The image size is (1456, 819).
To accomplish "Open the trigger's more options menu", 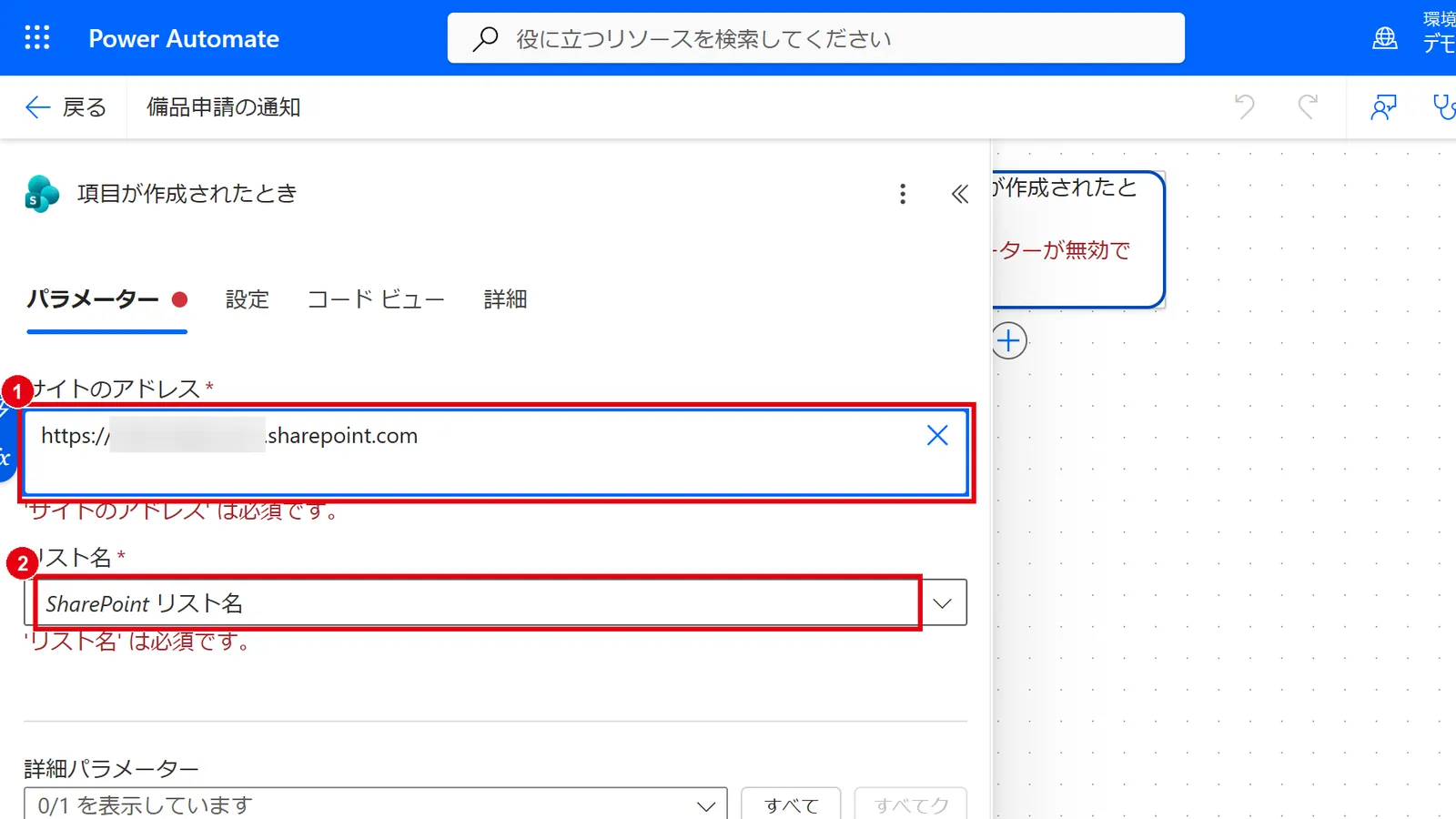I will point(903,194).
